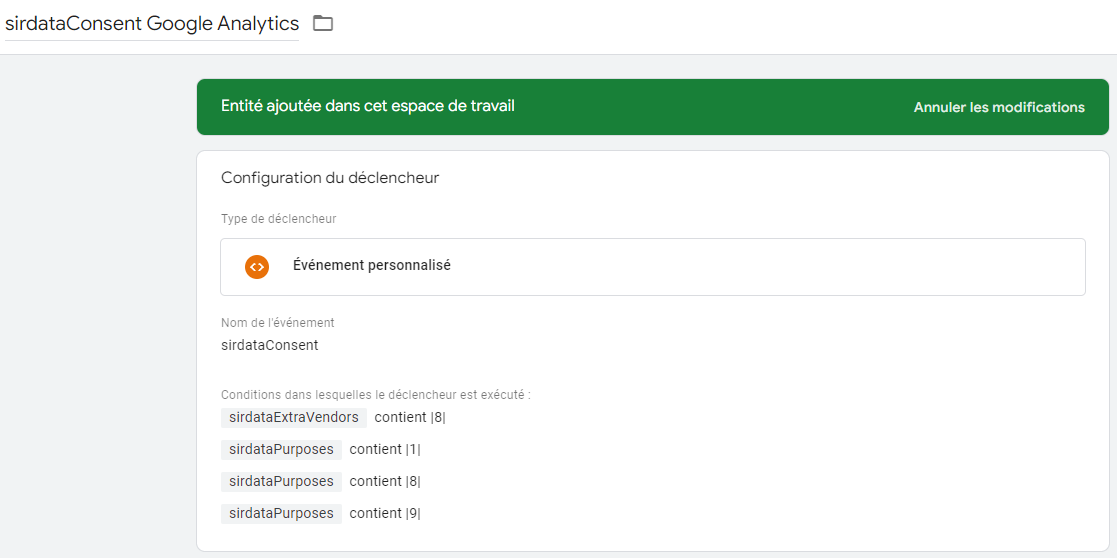The image size is (1117, 558).
Task: Select the Événement personnalisé text
Action: pos(371,266)
